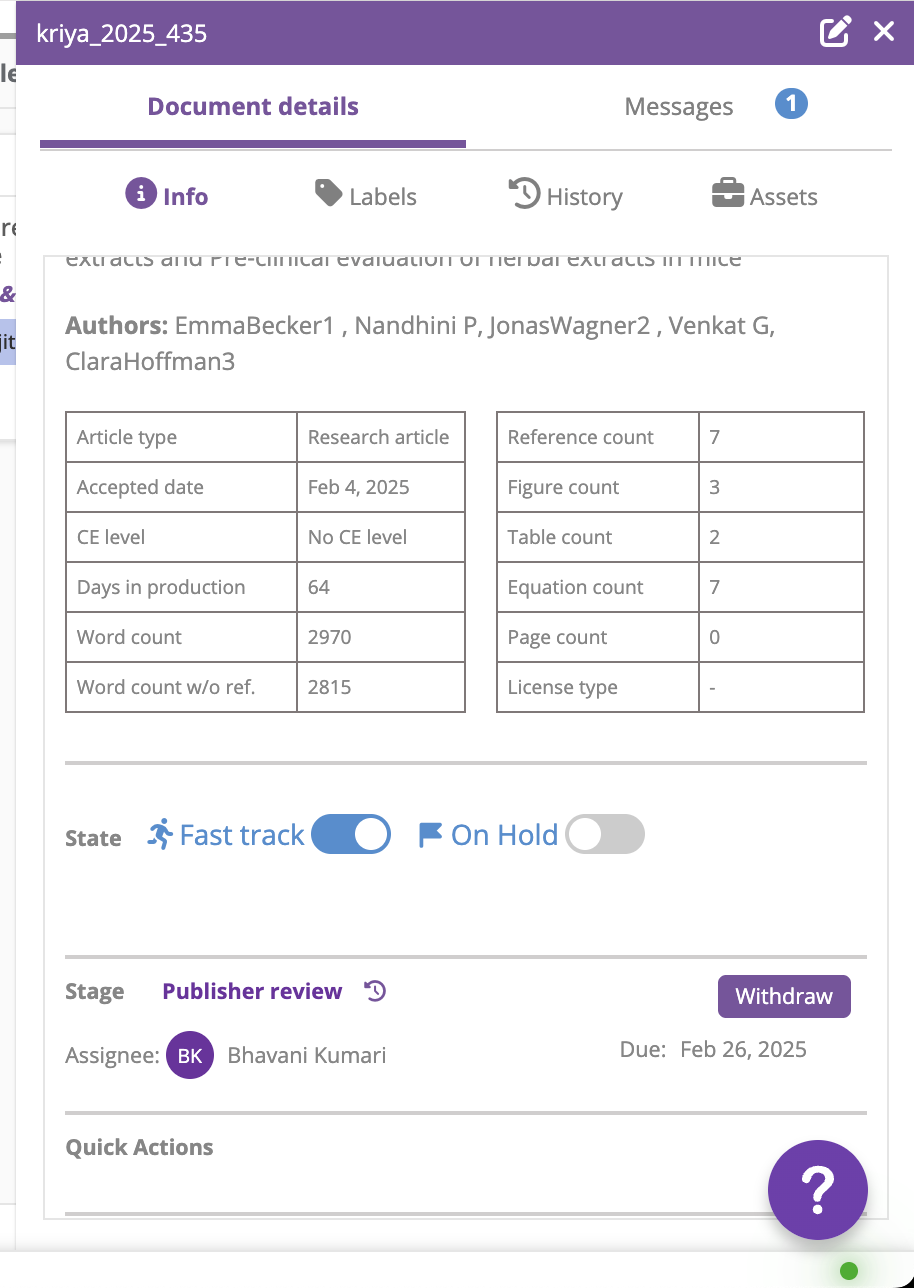Image resolution: width=914 pixels, height=1288 pixels.
Task: Disable the Fast track toggle
Action: point(351,834)
